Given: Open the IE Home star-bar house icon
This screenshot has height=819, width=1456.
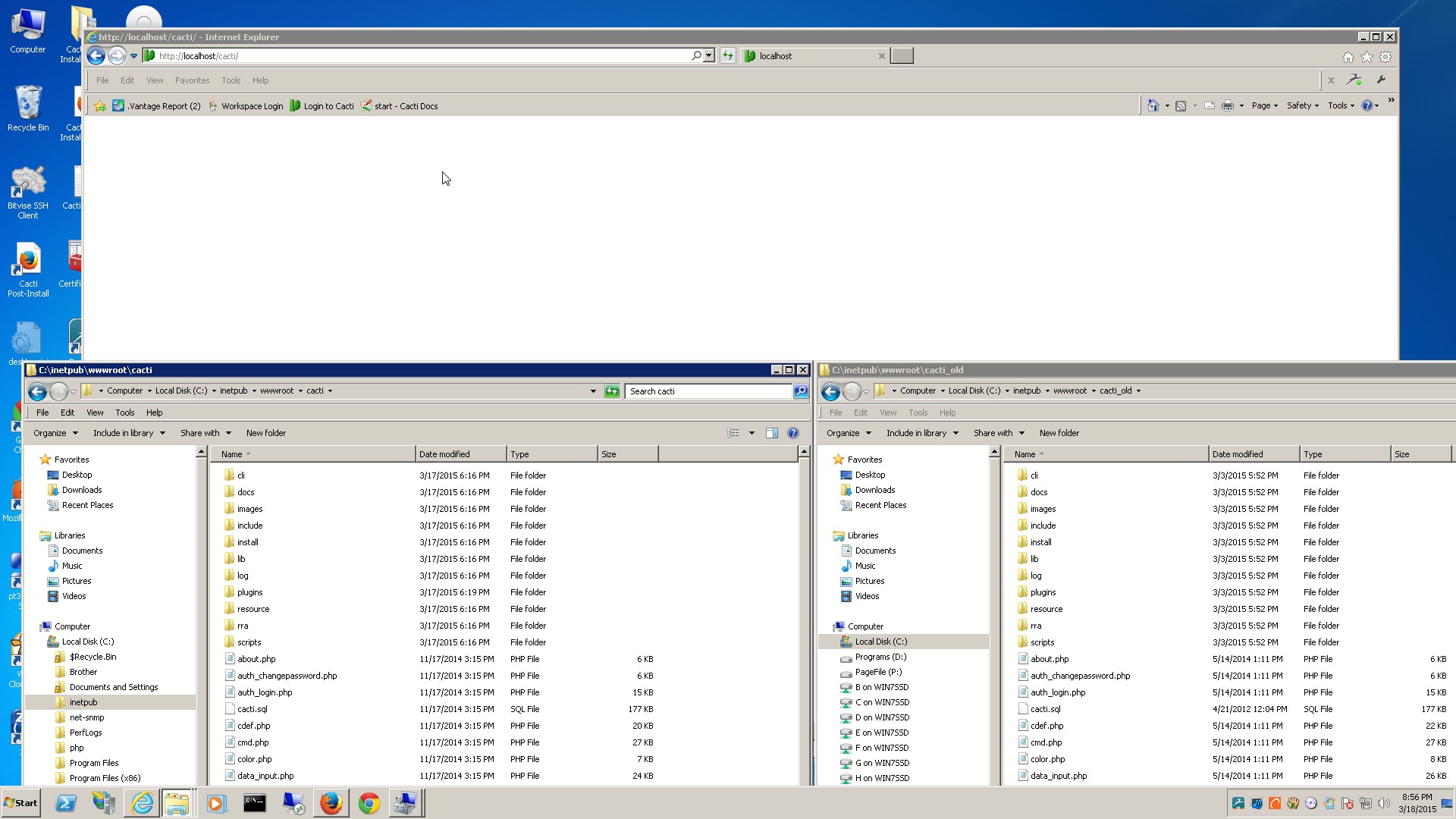Looking at the screenshot, I should point(1348,57).
